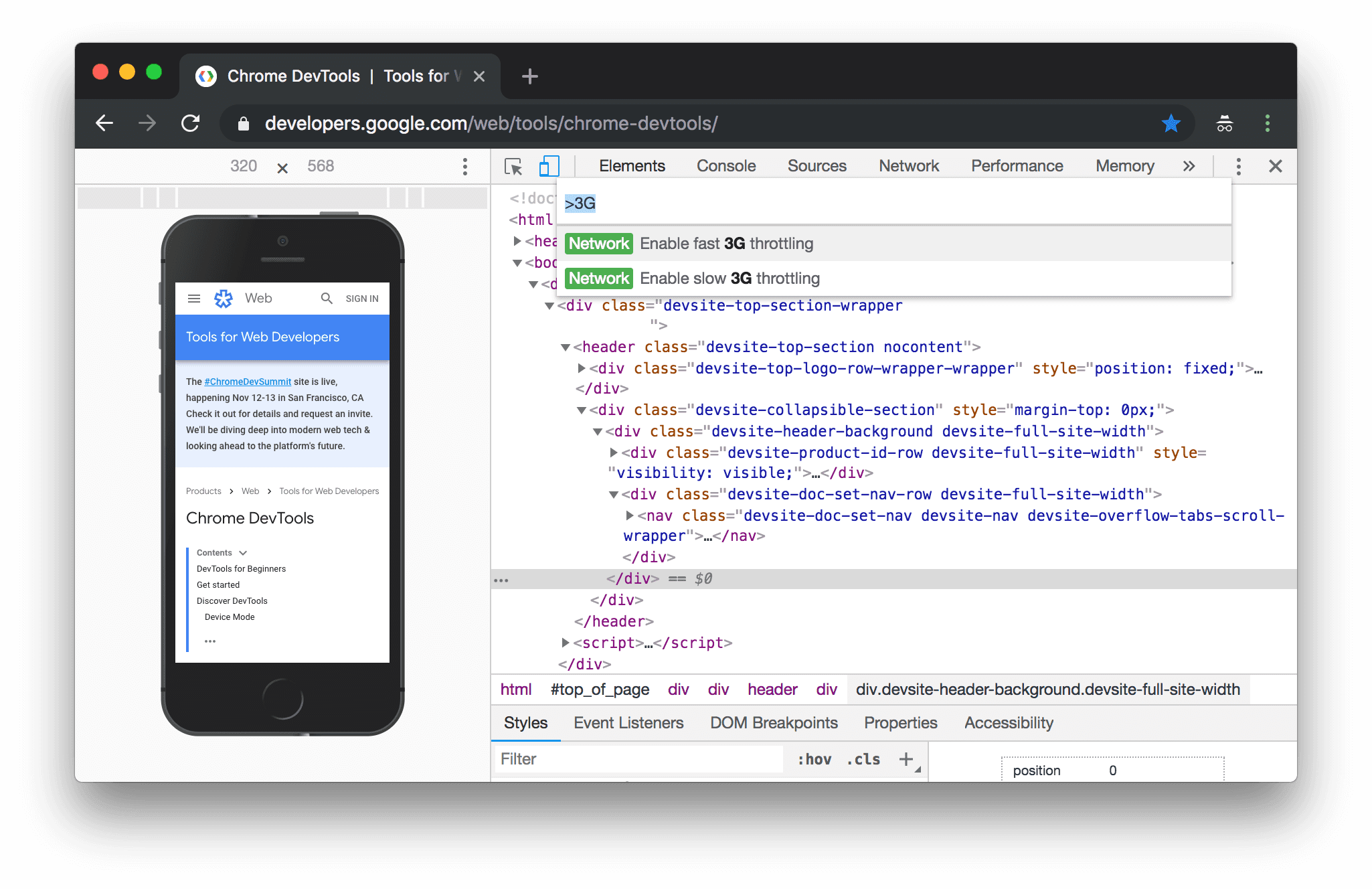Click the Filter styles input field
The height and width of the screenshot is (889, 1372).
point(638,758)
